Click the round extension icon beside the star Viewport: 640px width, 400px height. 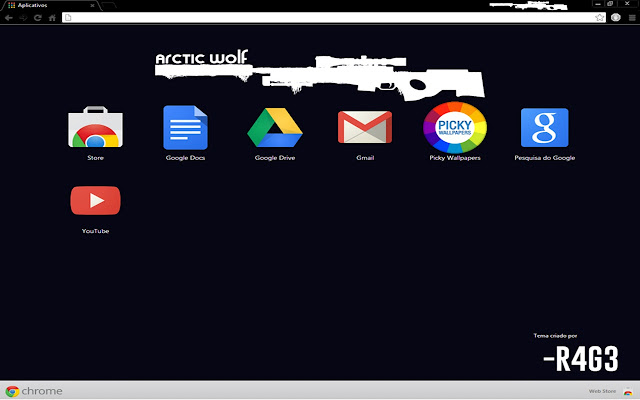[616, 18]
